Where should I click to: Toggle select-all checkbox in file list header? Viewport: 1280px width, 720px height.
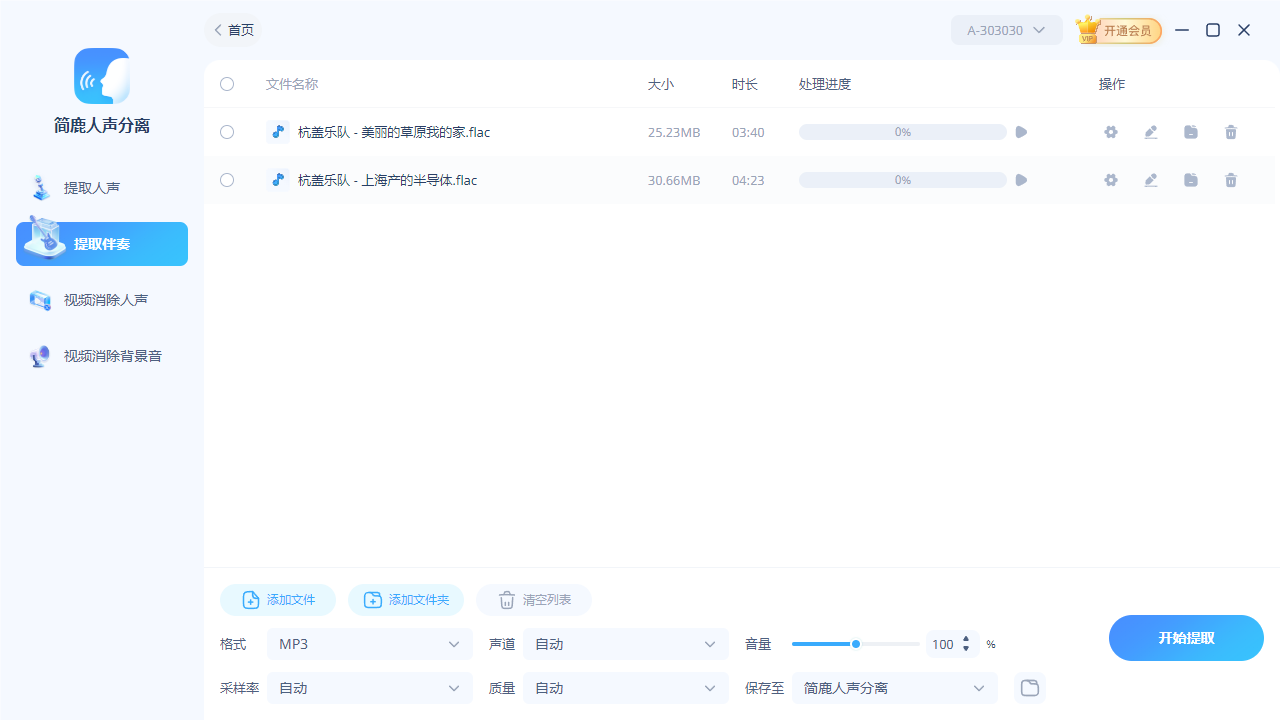226,84
